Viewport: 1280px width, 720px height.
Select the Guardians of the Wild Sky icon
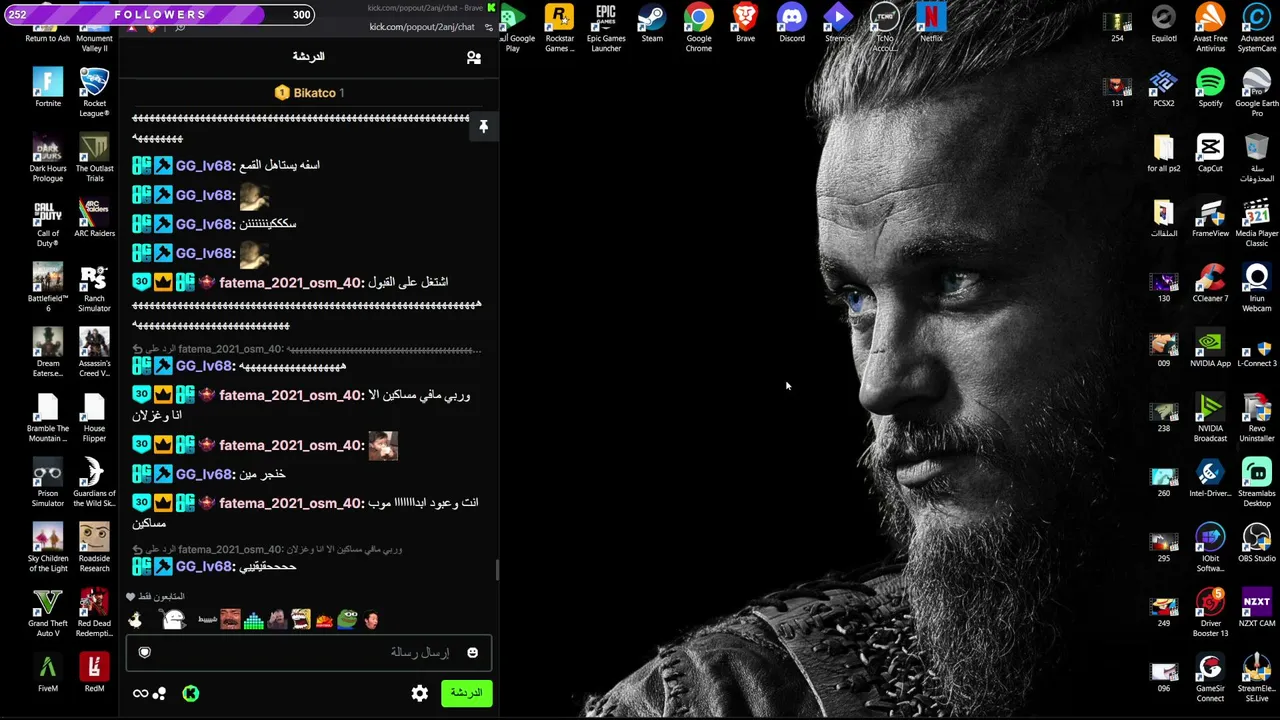click(x=94, y=482)
